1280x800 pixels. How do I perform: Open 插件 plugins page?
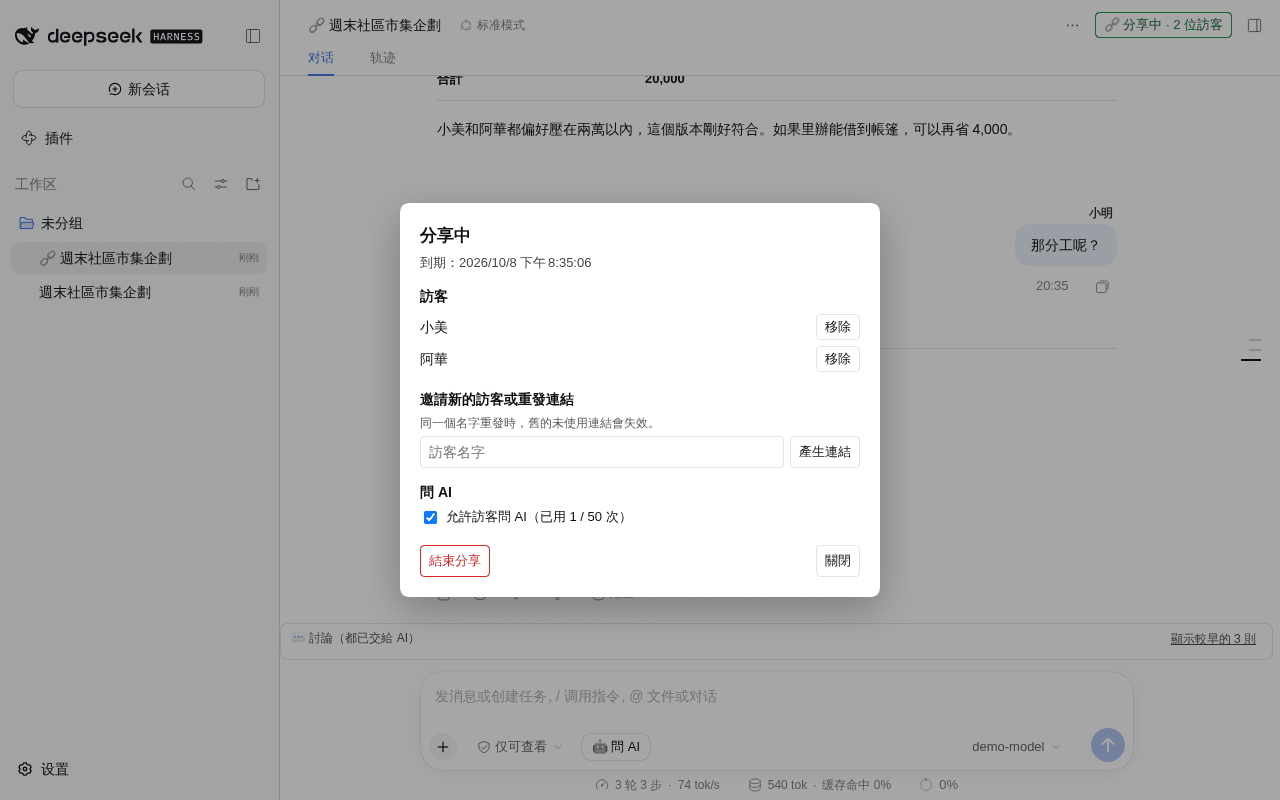[x=139, y=138]
